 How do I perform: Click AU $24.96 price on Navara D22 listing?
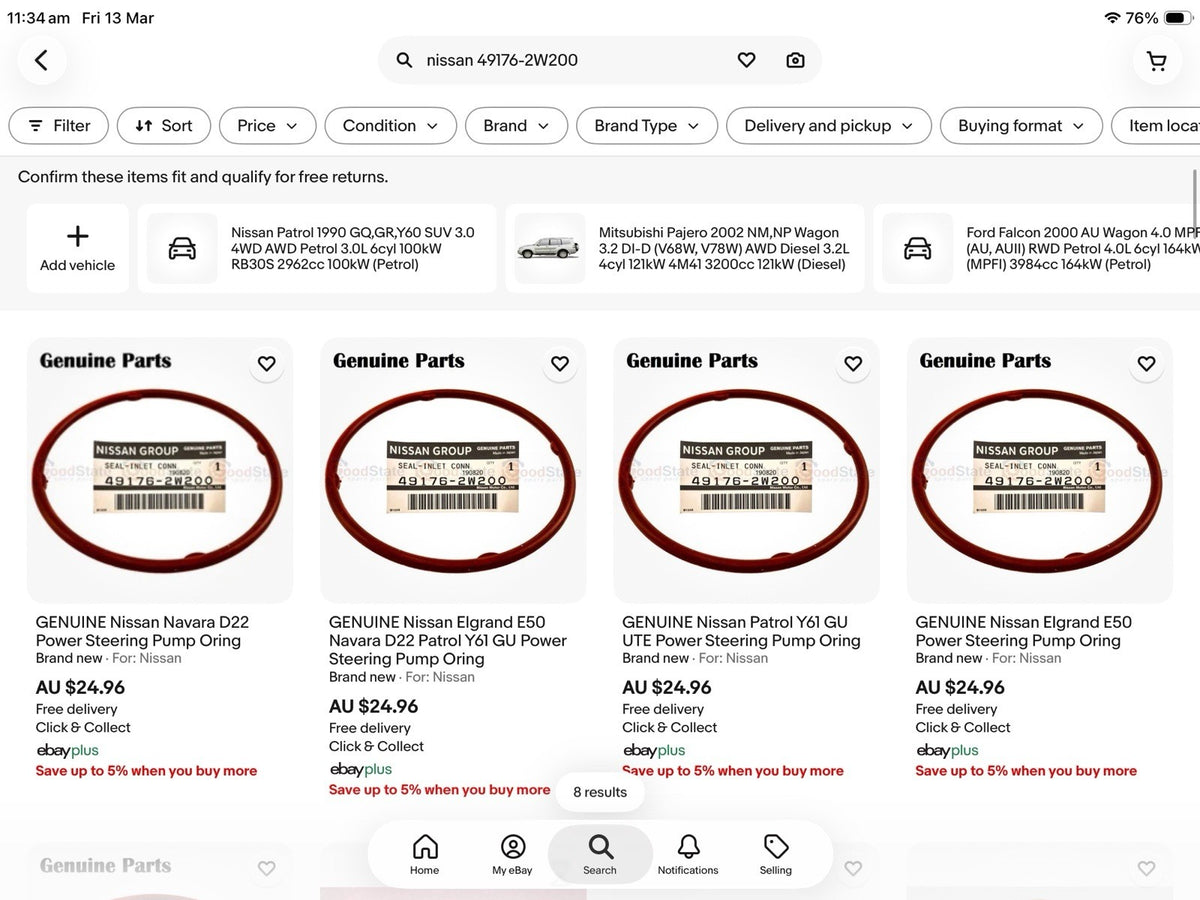point(80,687)
